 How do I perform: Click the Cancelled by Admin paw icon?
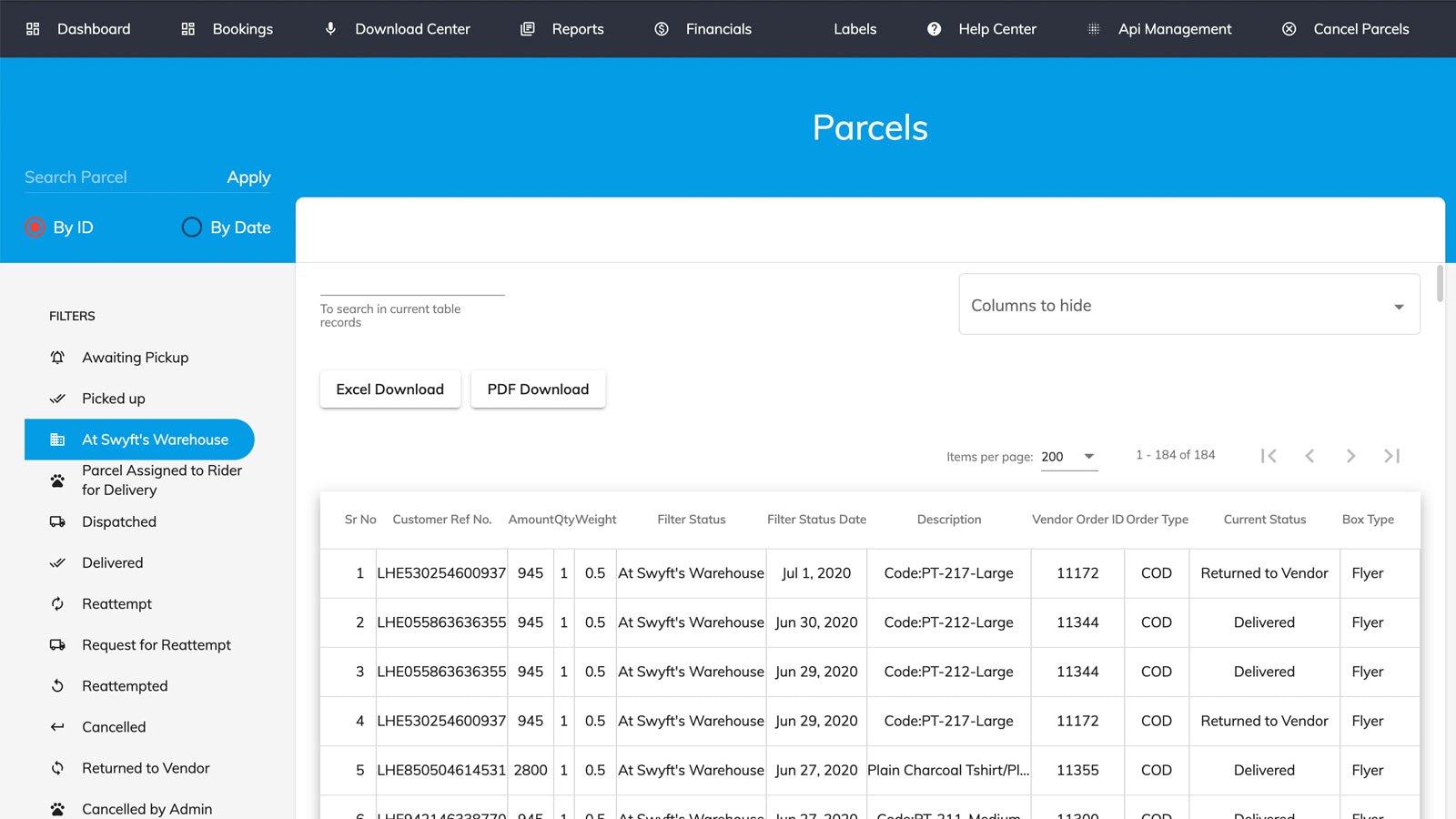pyautogui.click(x=57, y=809)
